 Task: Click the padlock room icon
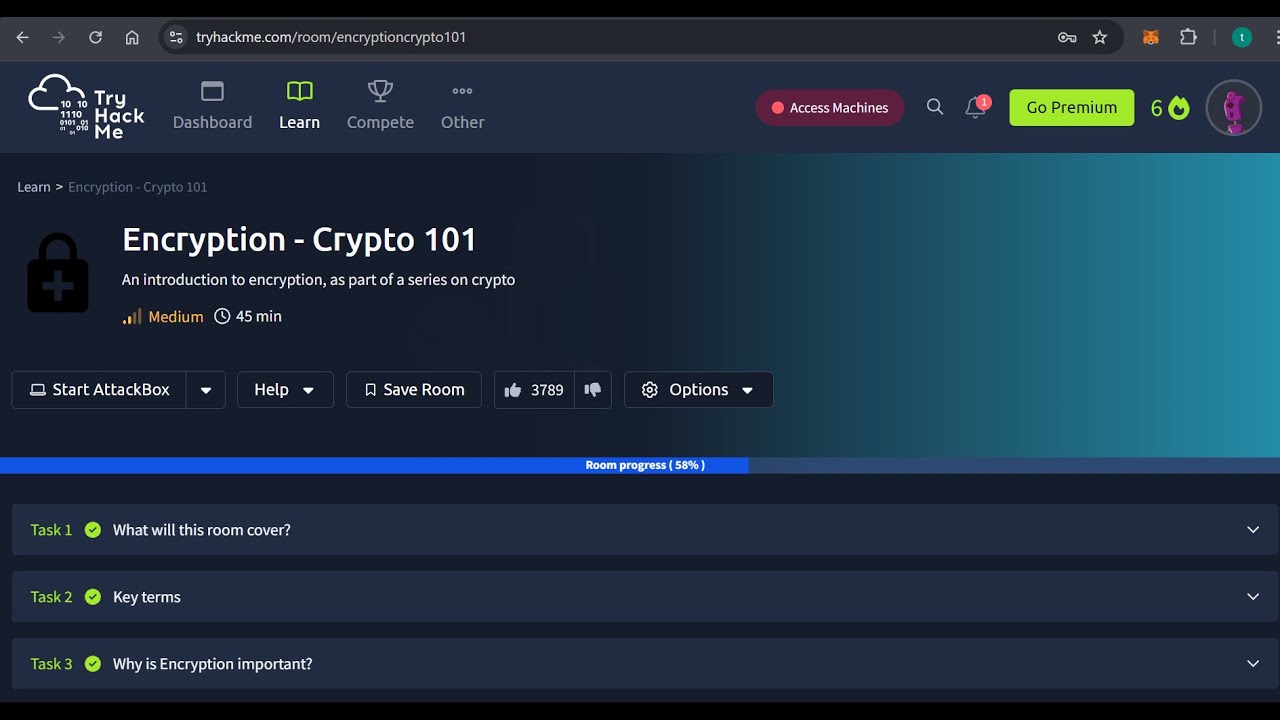coord(57,273)
